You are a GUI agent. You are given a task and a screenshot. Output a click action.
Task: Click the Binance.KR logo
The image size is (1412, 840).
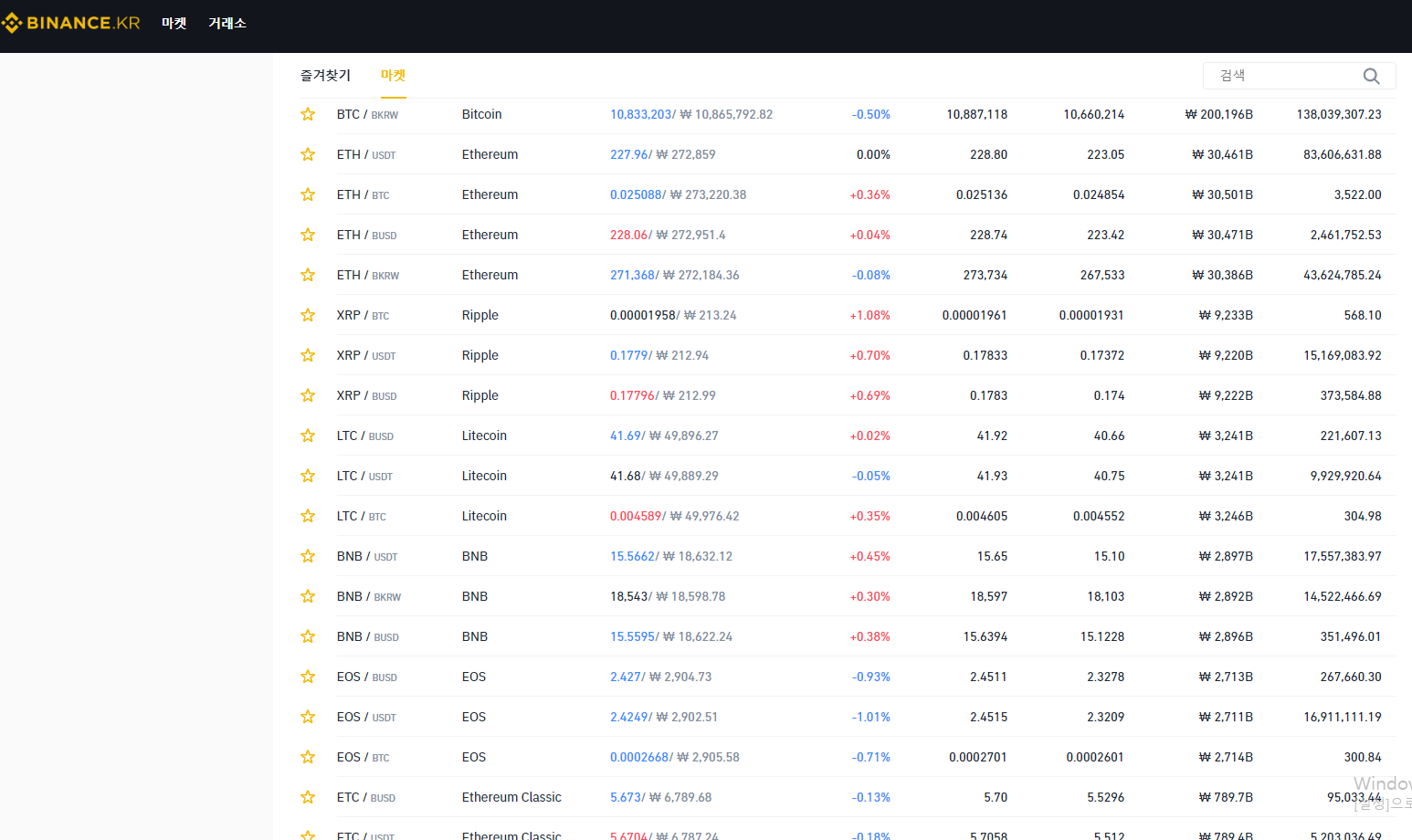(70, 23)
